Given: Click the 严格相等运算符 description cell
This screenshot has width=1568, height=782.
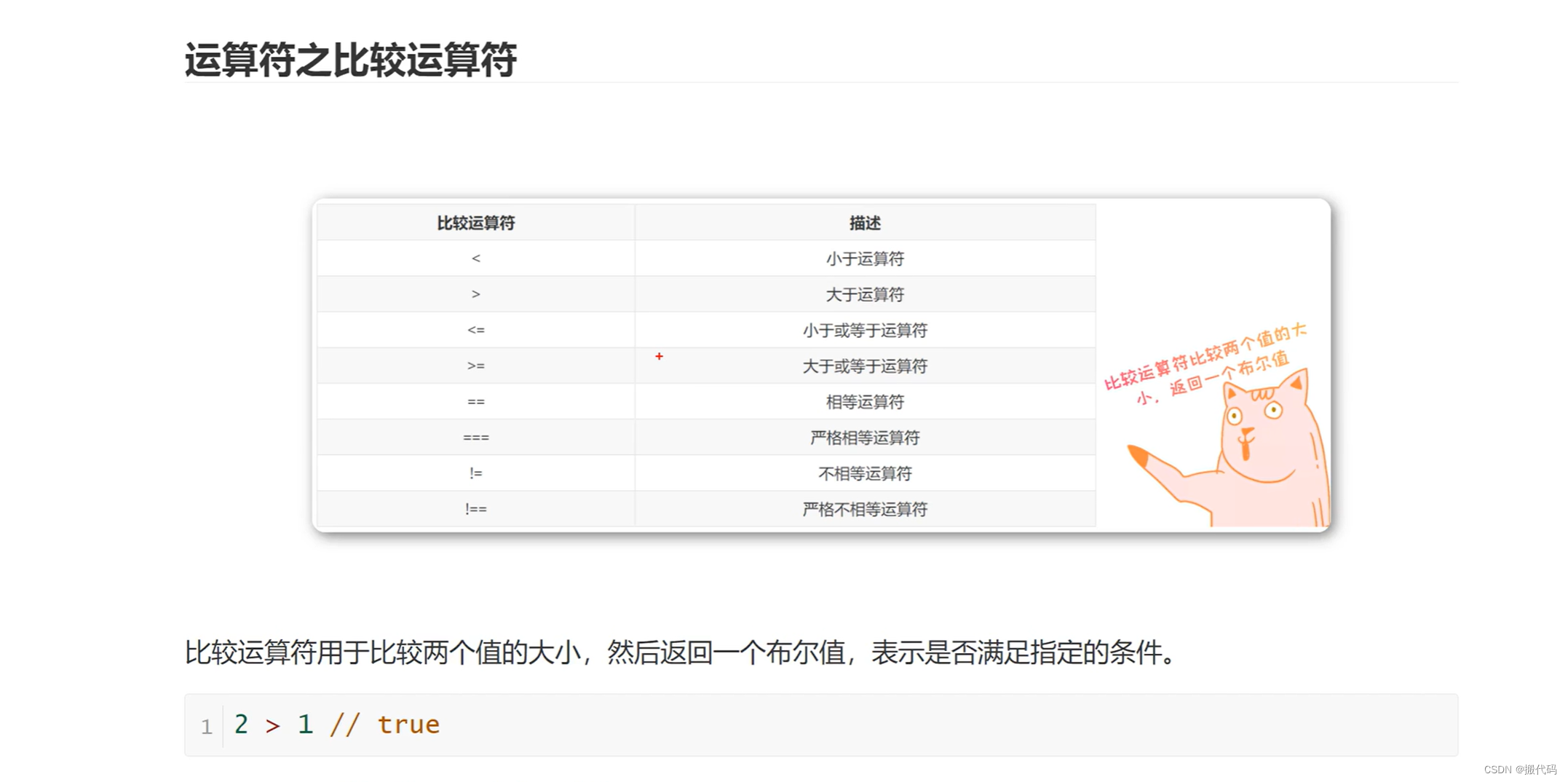Looking at the screenshot, I should point(865,437).
